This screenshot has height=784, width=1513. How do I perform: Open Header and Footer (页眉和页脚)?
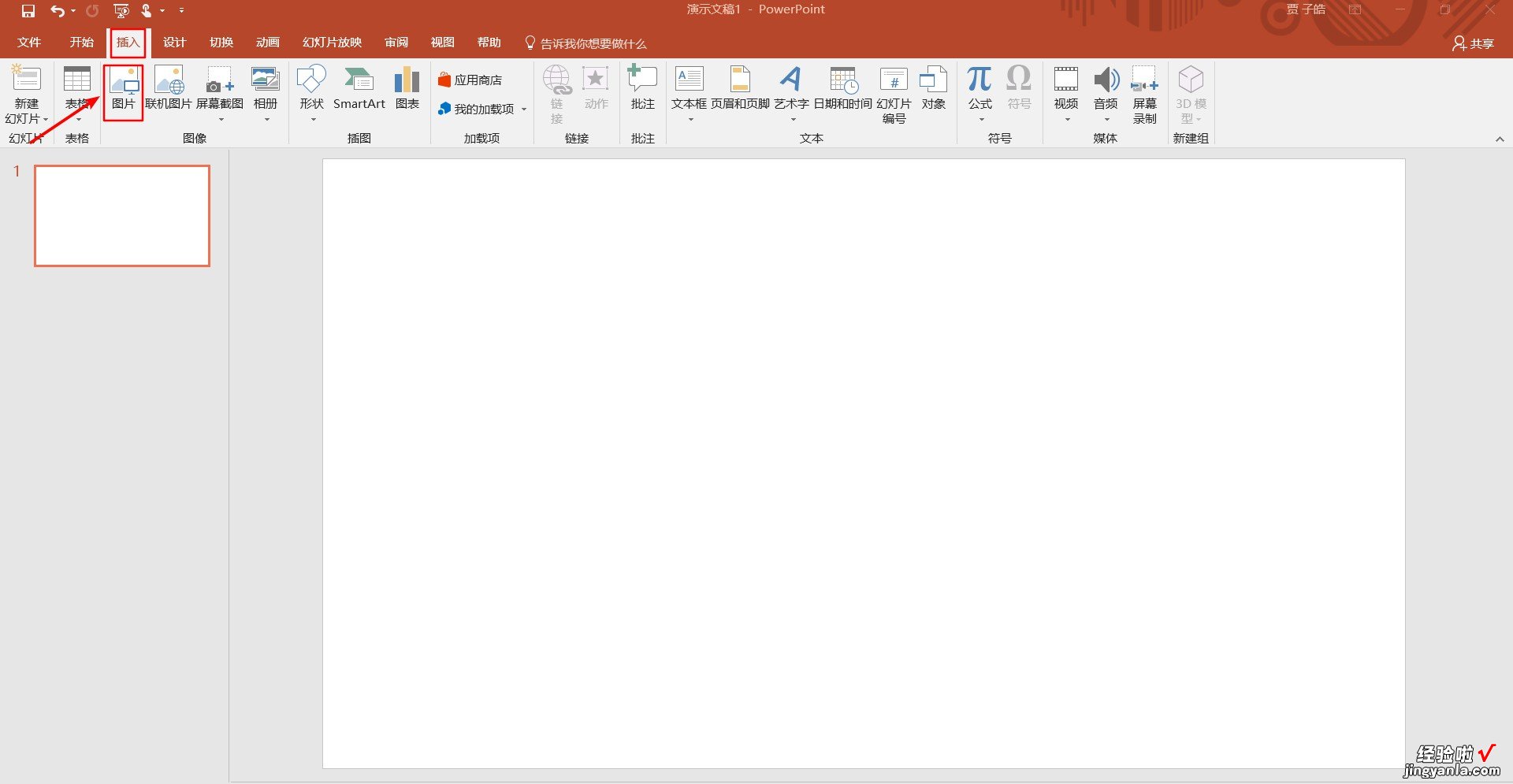[740, 87]
